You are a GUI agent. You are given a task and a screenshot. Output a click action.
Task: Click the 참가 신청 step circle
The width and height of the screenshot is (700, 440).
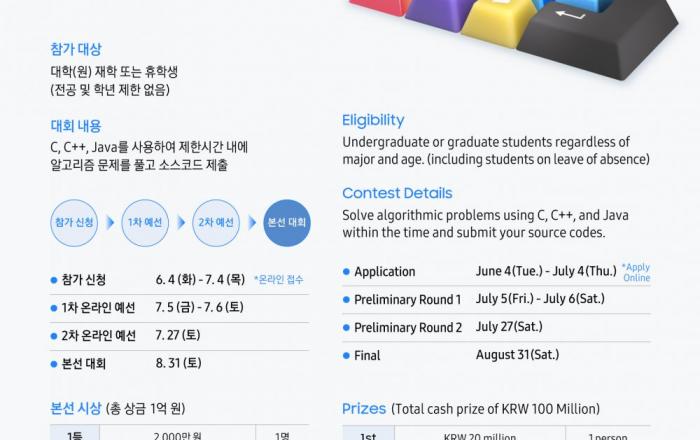(74, 223)
